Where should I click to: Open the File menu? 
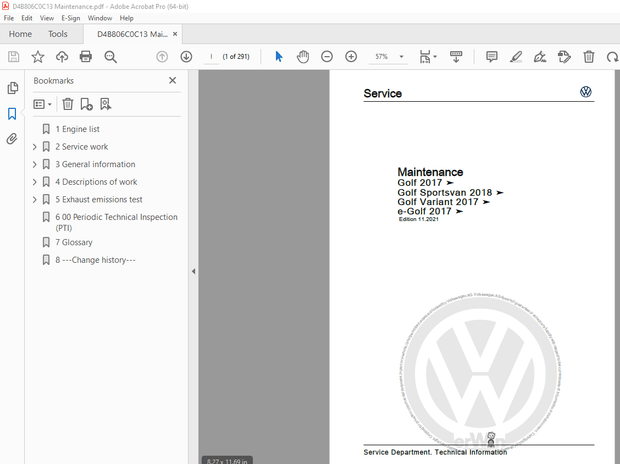9,18
